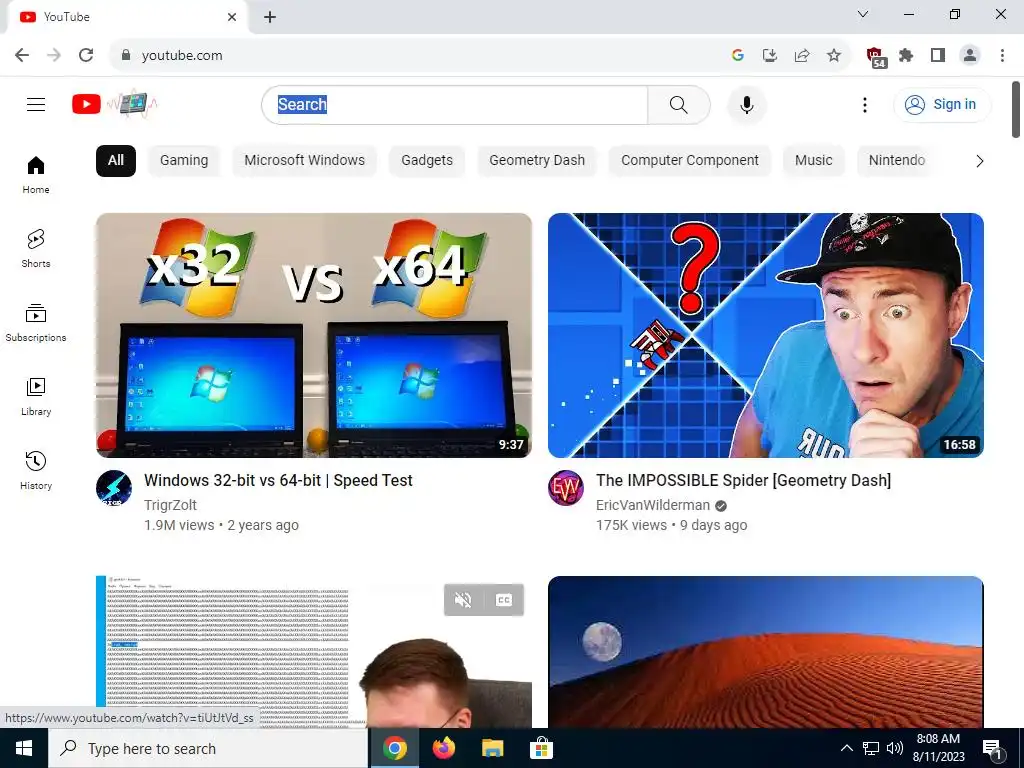Open the Home sidebar item
This screenshot has height=768, width=1024.
(x=36, y=175)
